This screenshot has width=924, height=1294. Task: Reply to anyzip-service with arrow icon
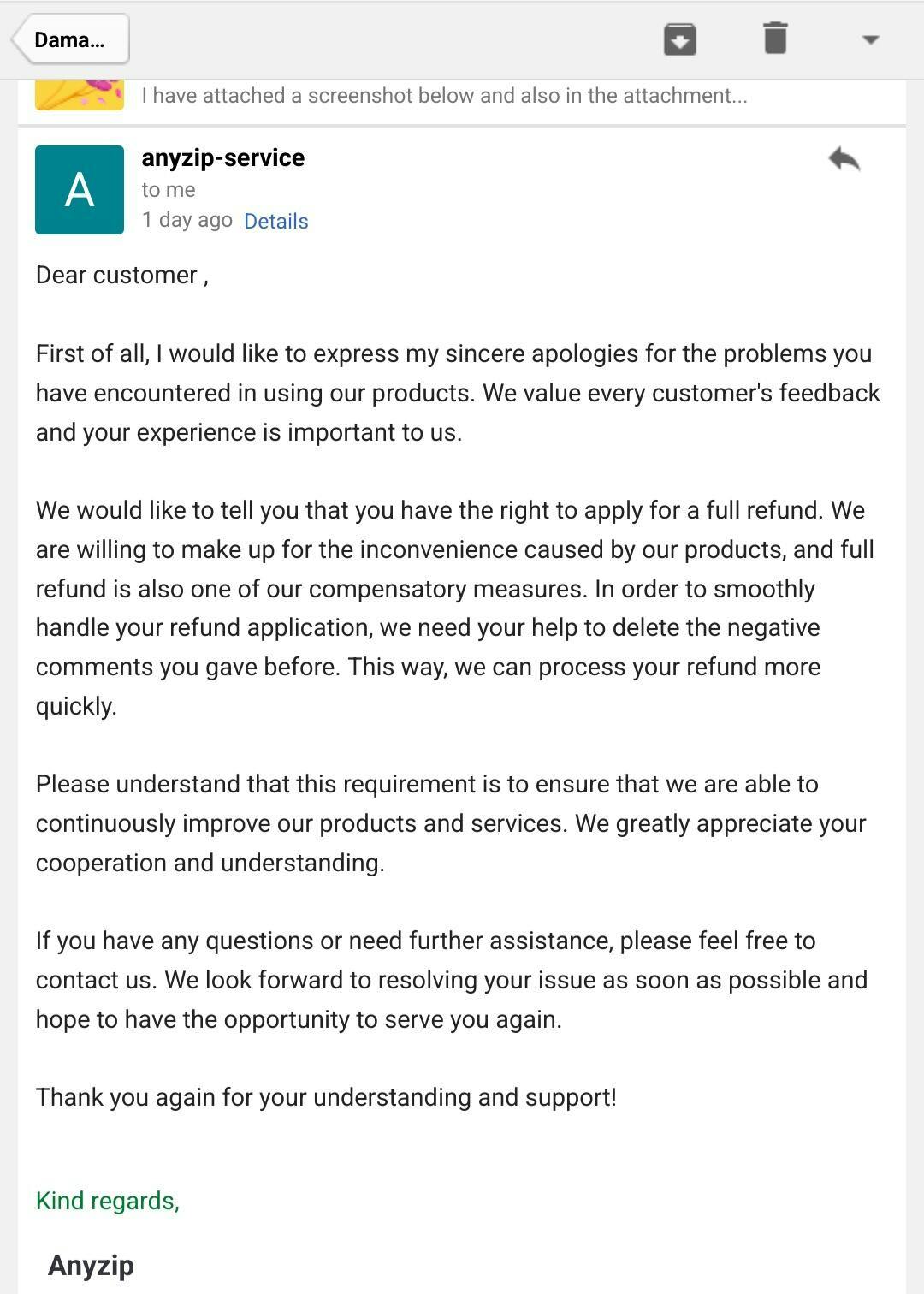[x=844, y=159]
